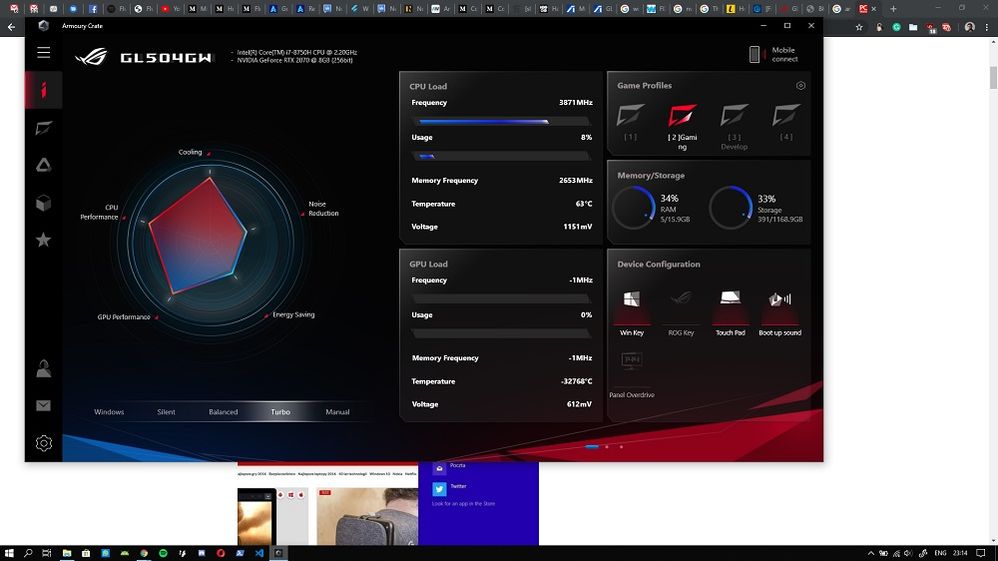
Task: Switch to Manual performance mode
Action: click(337, 412)
